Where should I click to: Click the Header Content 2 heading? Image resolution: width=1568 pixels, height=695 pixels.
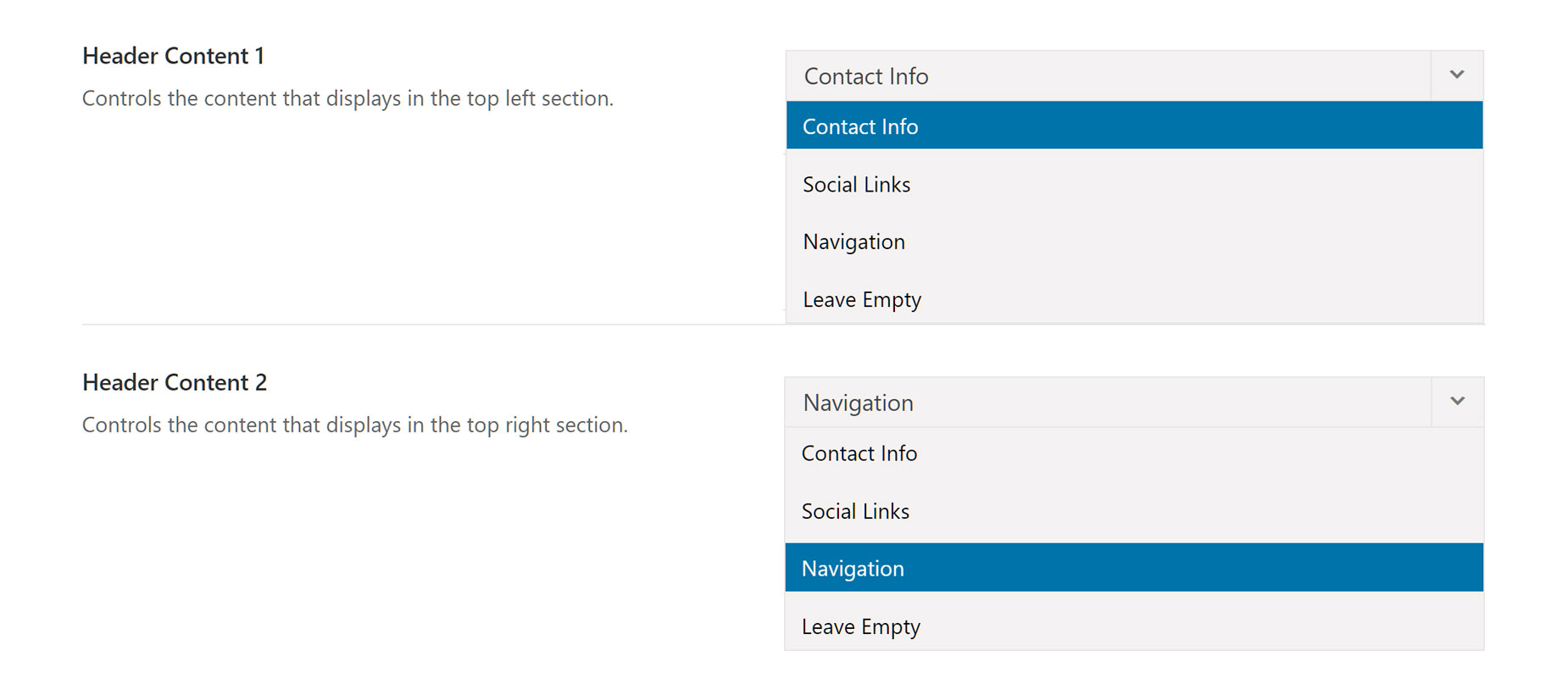[175, 382]
